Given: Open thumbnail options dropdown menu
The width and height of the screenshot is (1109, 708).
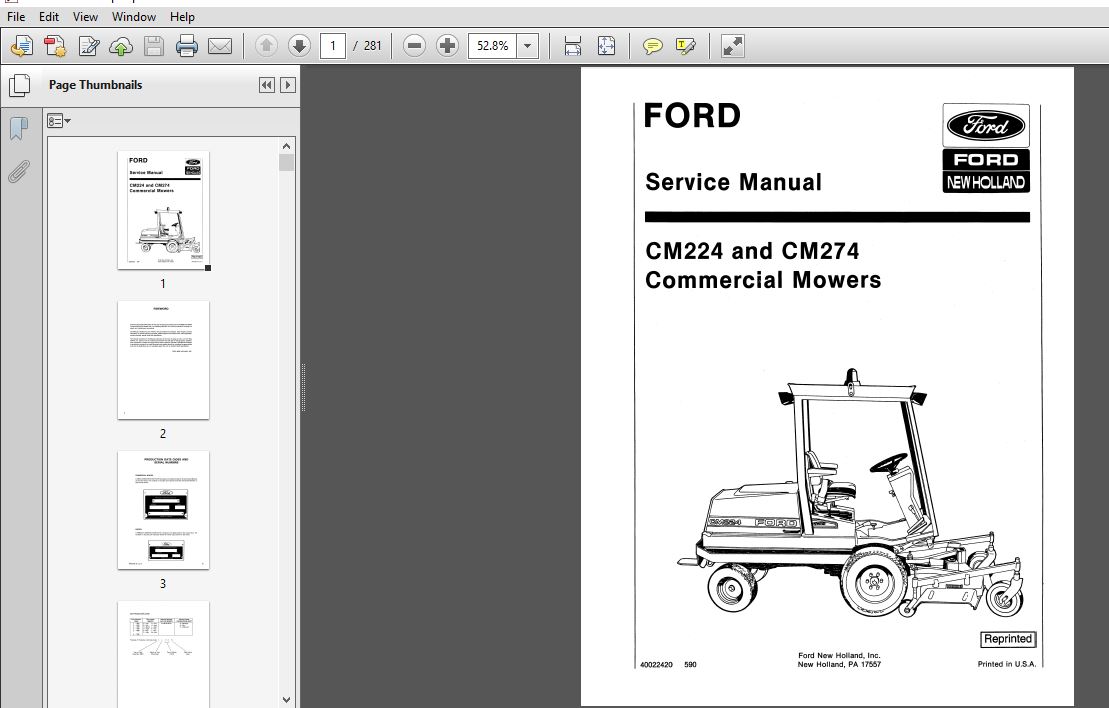Looking at the screenshot, I should click(59, 121).
